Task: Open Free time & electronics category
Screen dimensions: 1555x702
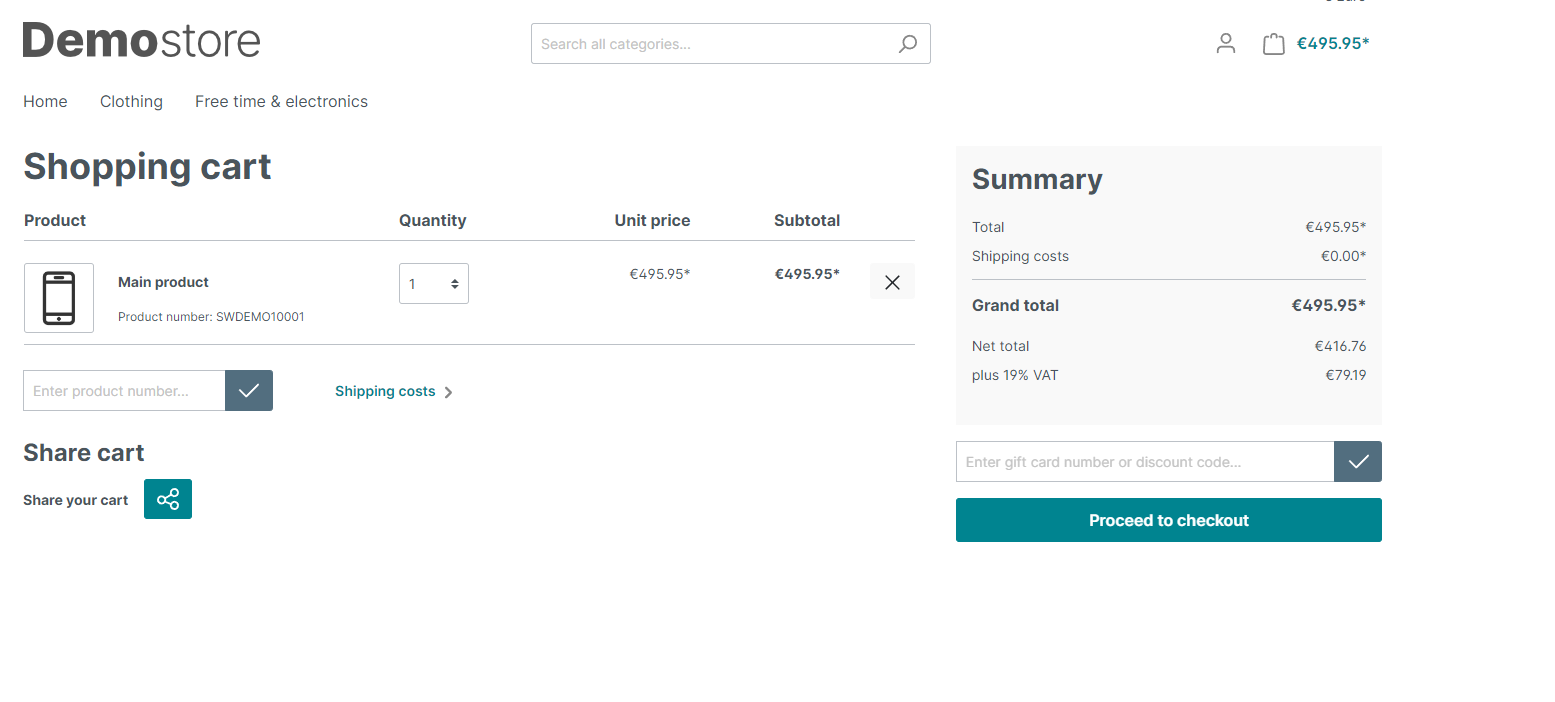Action: coord(281,101)
